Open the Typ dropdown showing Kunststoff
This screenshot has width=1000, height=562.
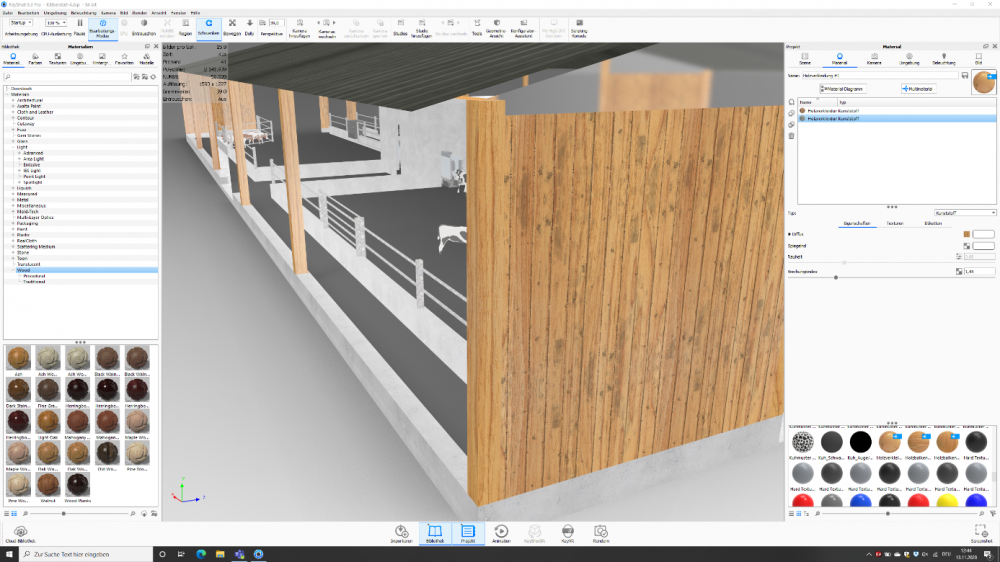point(964,213)
